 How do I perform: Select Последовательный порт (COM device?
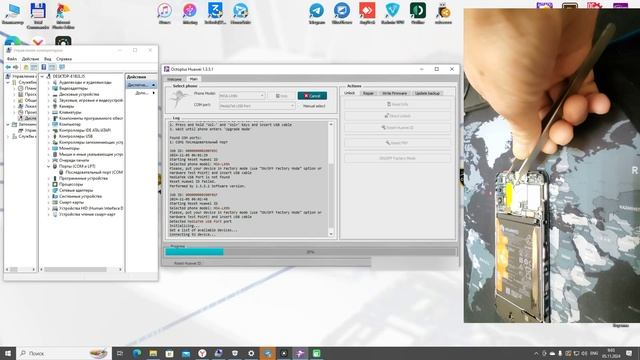pos(91,172)
